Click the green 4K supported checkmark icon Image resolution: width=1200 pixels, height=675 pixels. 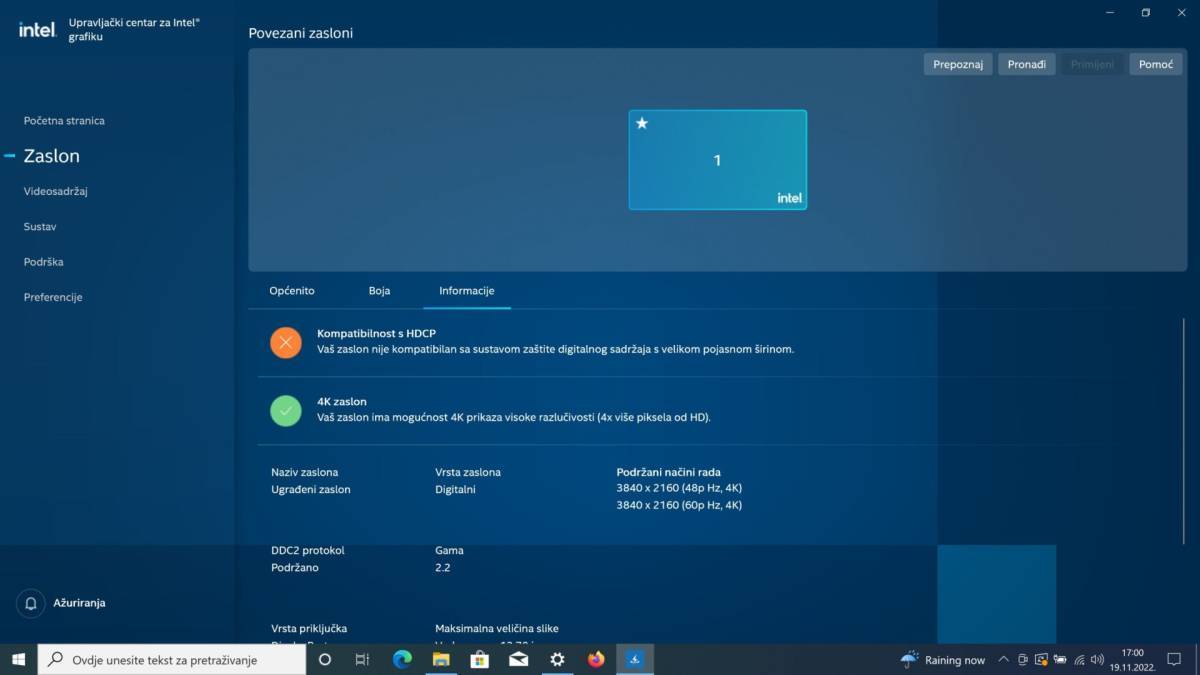286,410
